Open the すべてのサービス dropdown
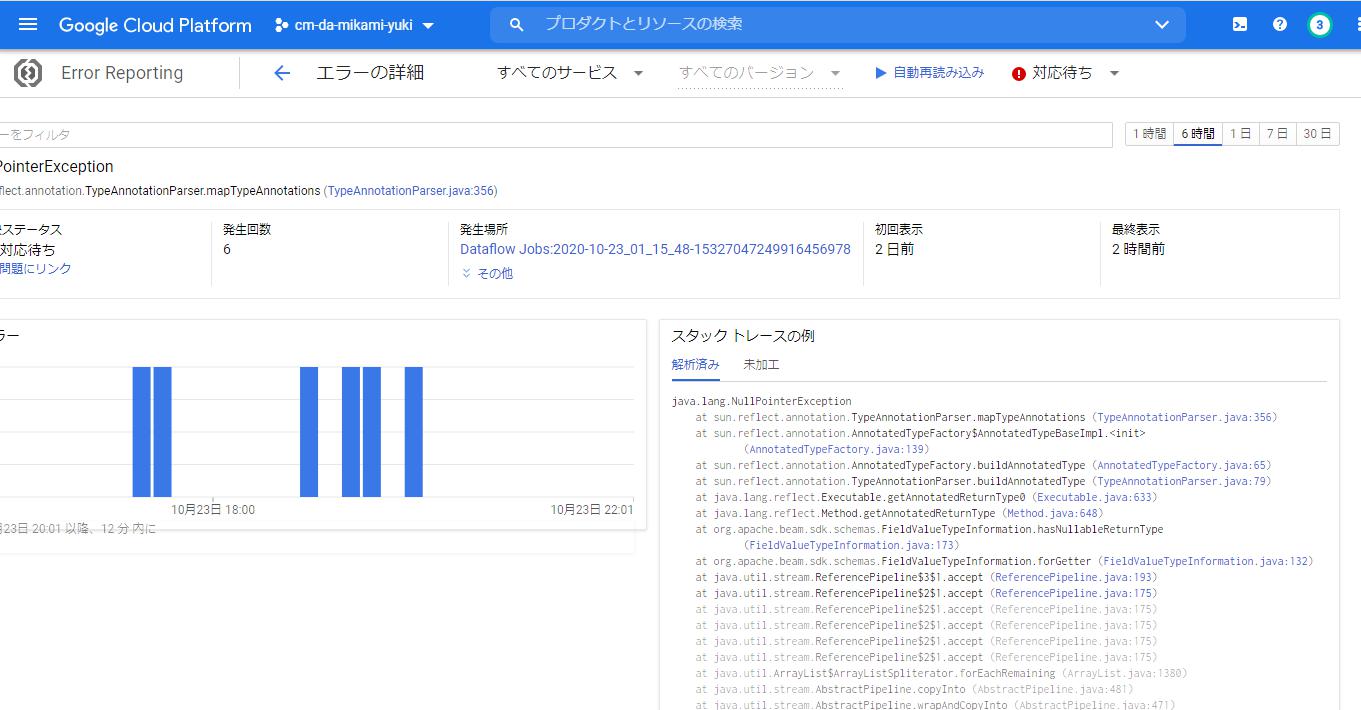The image size is (1361, 710). tap(569, 72)
